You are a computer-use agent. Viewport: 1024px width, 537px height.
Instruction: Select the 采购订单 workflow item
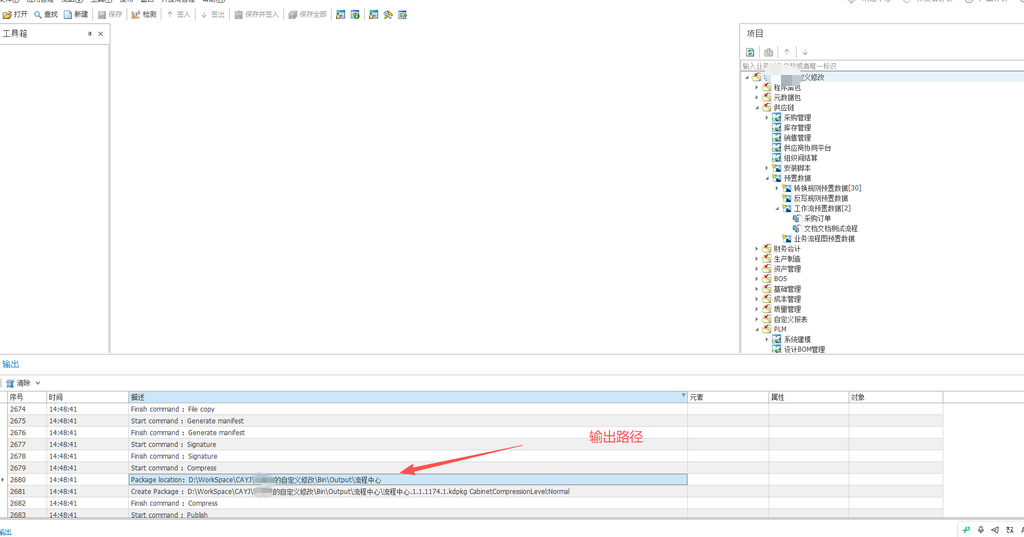817,219
